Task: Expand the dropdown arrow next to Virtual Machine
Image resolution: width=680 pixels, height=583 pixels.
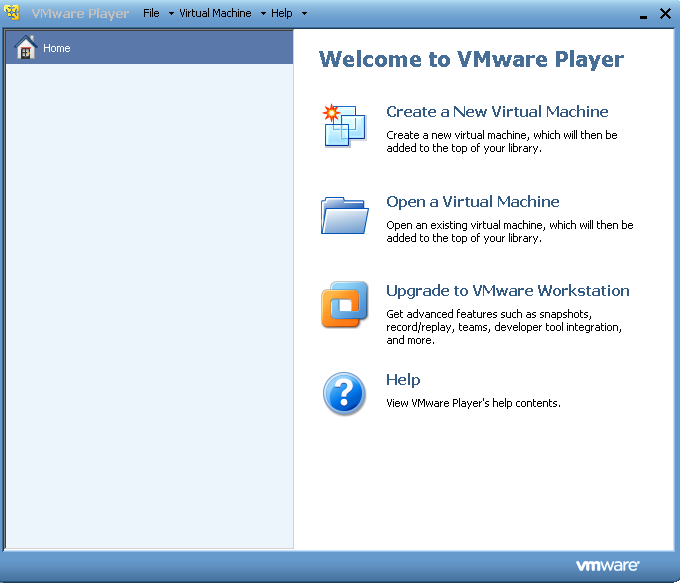Action: point(263,14)
